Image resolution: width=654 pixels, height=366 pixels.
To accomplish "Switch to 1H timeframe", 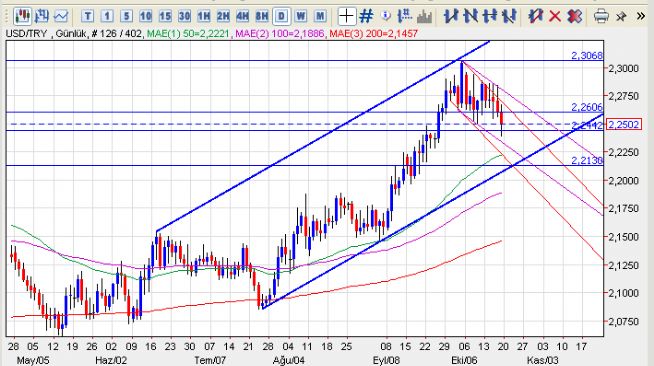I will click(x=204, y=16).
